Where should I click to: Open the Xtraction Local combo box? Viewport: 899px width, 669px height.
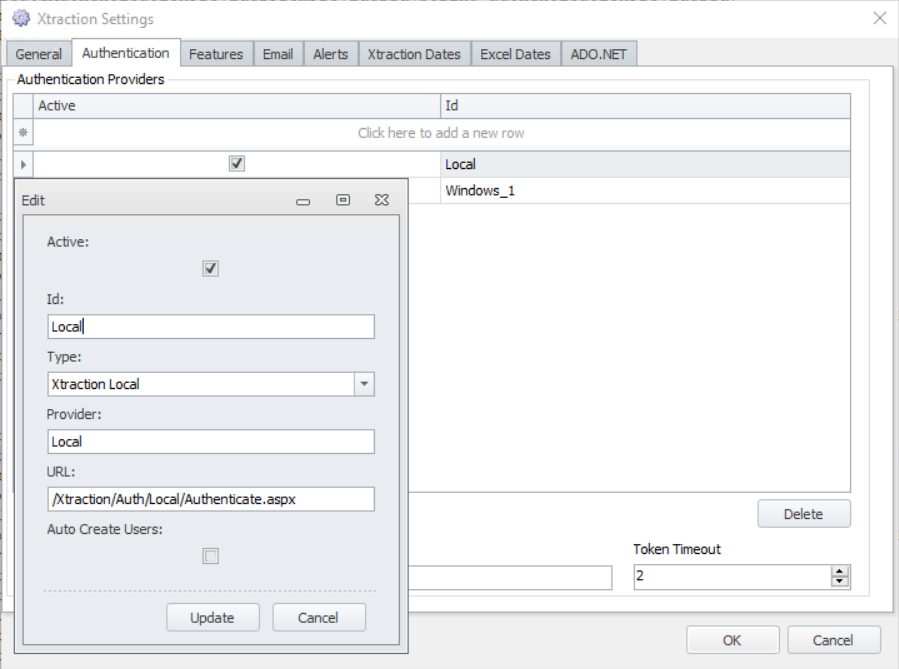200,384
